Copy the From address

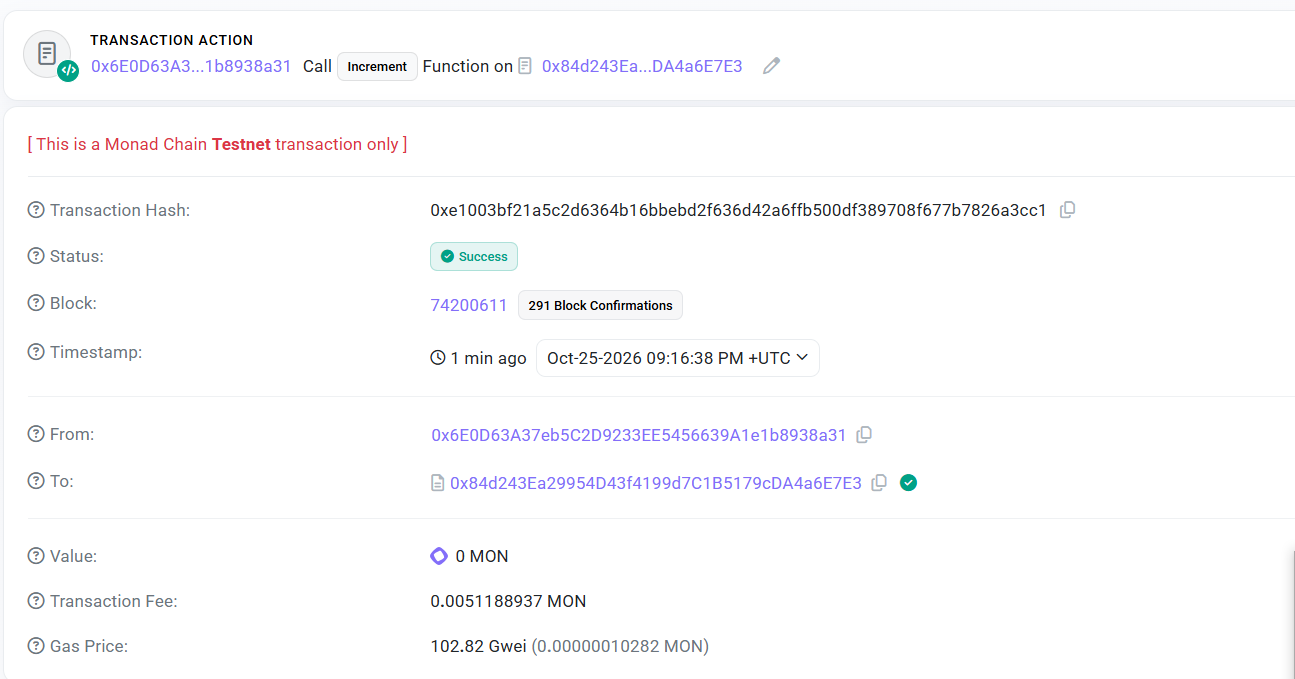click(x=865, y=435)
